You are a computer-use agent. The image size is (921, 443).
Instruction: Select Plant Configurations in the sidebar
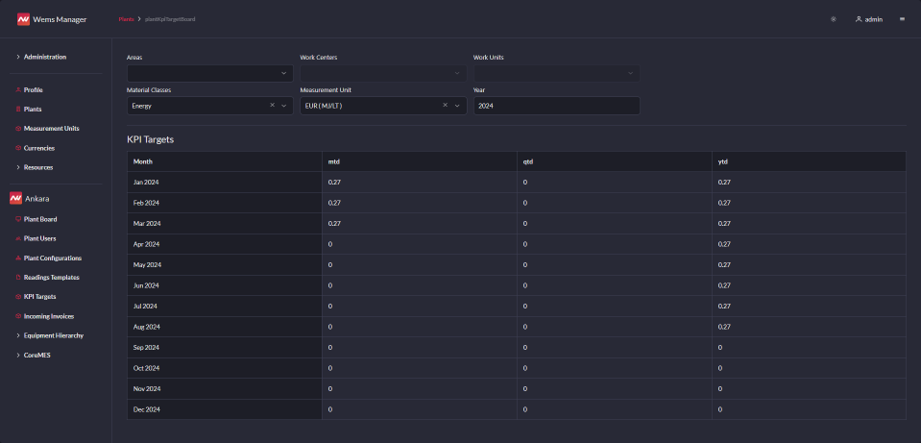click(x=52, y=258)
